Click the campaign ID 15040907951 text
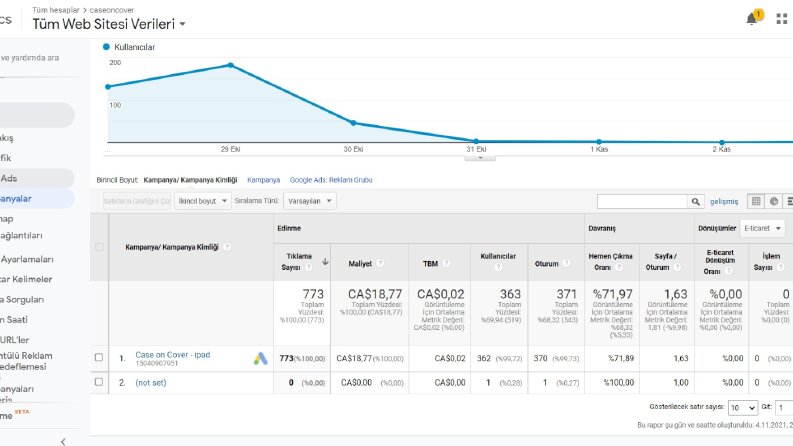The width and height of the screenshot is (793, 446). [x=157, y=364]
